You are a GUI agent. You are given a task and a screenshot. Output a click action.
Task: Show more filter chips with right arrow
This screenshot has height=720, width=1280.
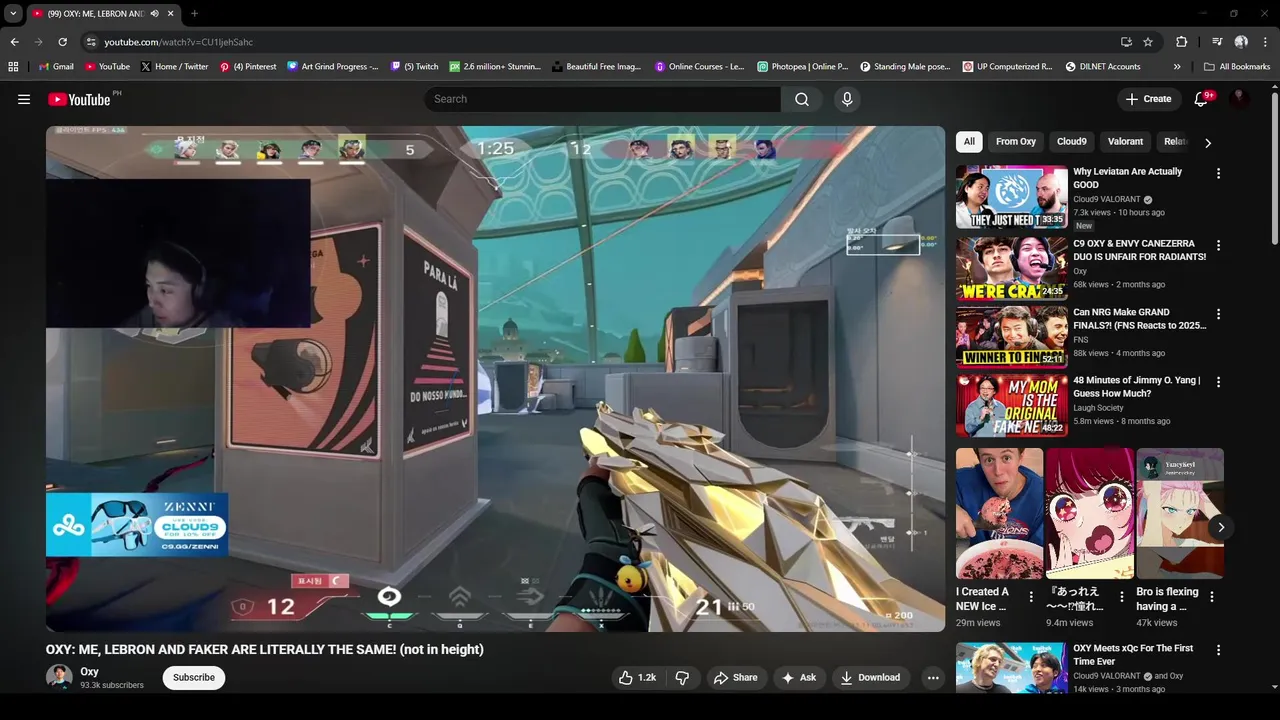click(1208, 143)
